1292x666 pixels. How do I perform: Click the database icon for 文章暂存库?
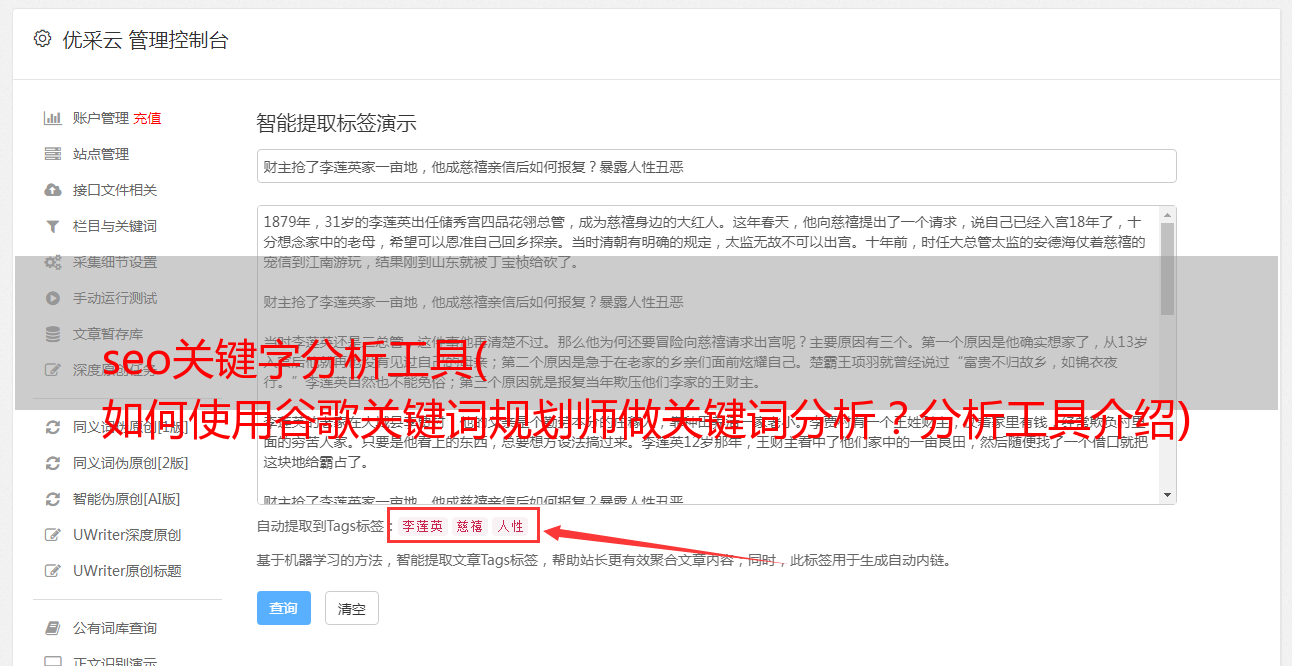click(53, 334)
